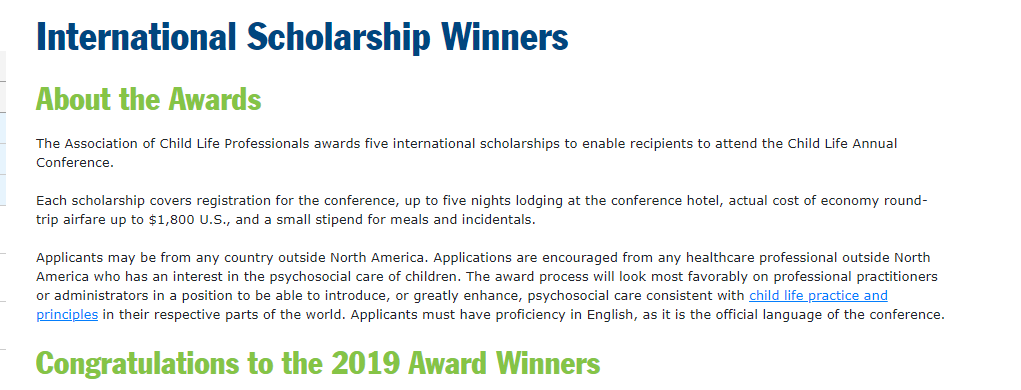Click the "economy round-" airfare text at line end

[874, 201]
